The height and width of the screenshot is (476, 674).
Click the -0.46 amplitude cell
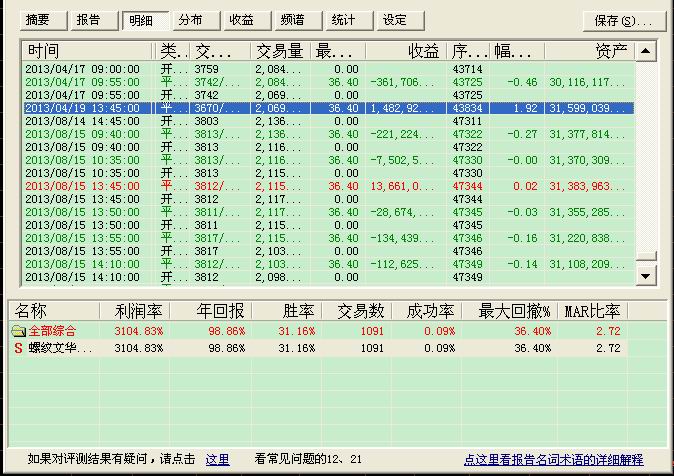[522, 82]
